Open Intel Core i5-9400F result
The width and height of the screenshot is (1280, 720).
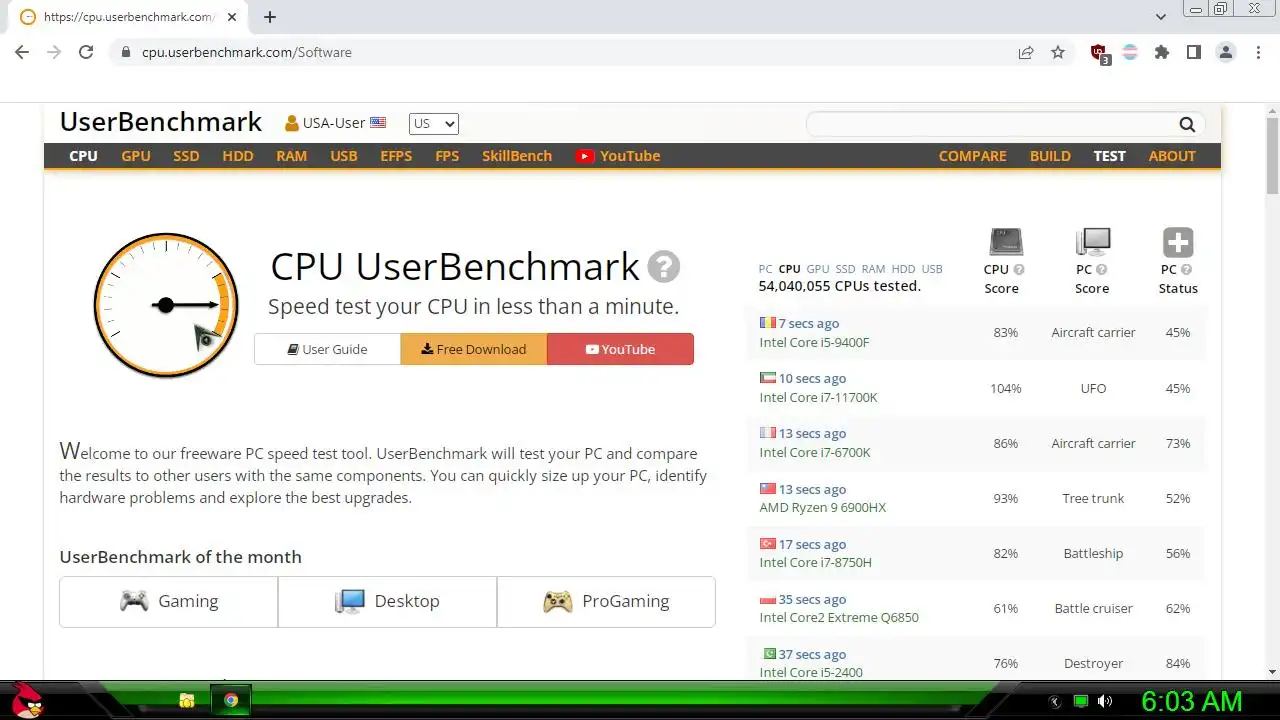pos(814,342)
